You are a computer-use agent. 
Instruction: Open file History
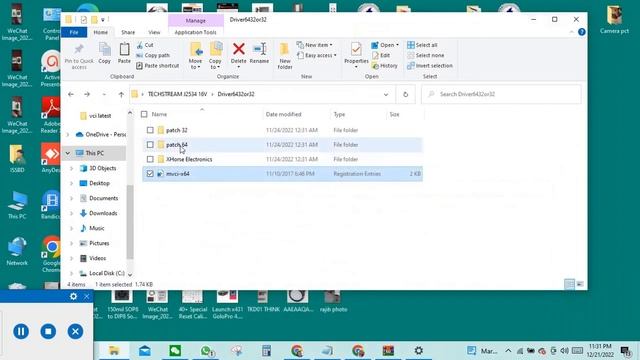384,65
